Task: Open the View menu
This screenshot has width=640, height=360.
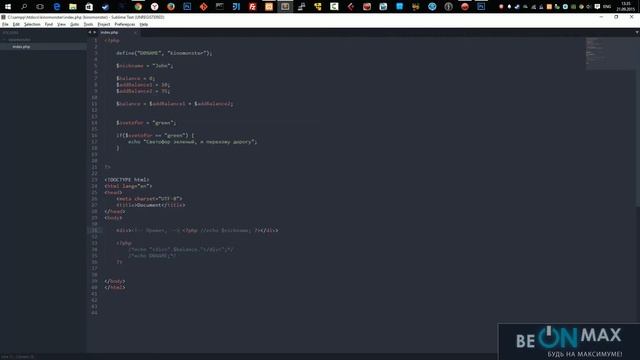Action: coord(61,24)
